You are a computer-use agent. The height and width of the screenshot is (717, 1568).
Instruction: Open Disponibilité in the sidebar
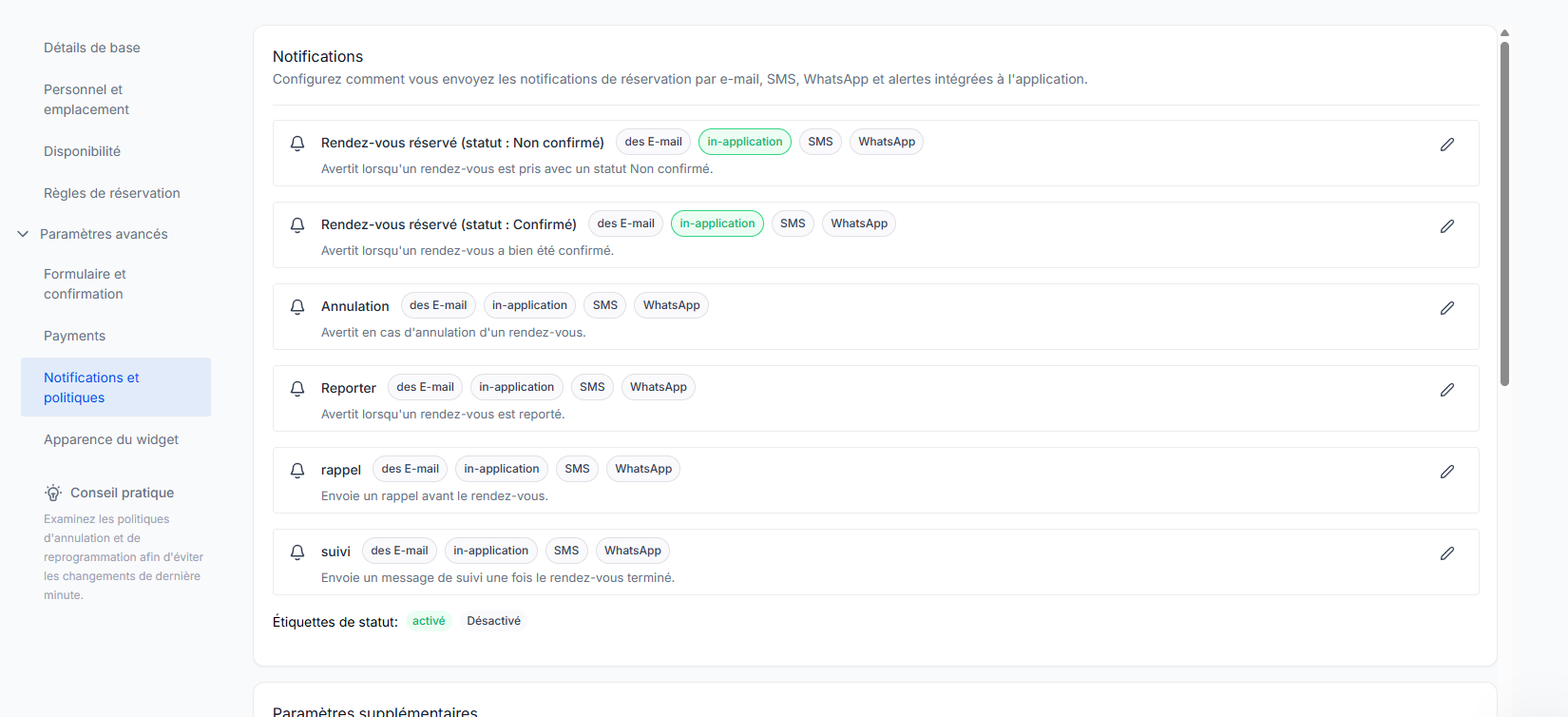click(82, 151)
